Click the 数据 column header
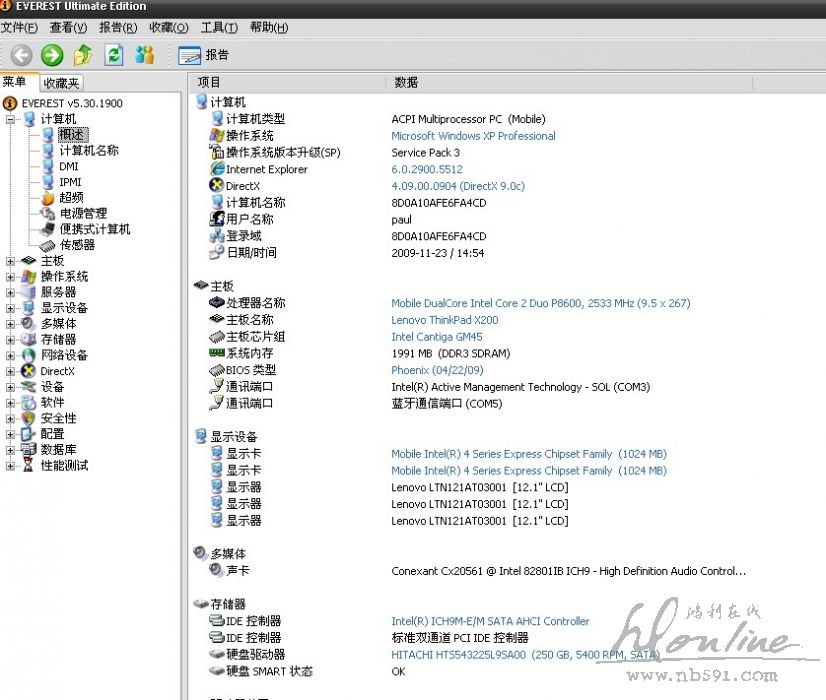 [x=406, y=82]
